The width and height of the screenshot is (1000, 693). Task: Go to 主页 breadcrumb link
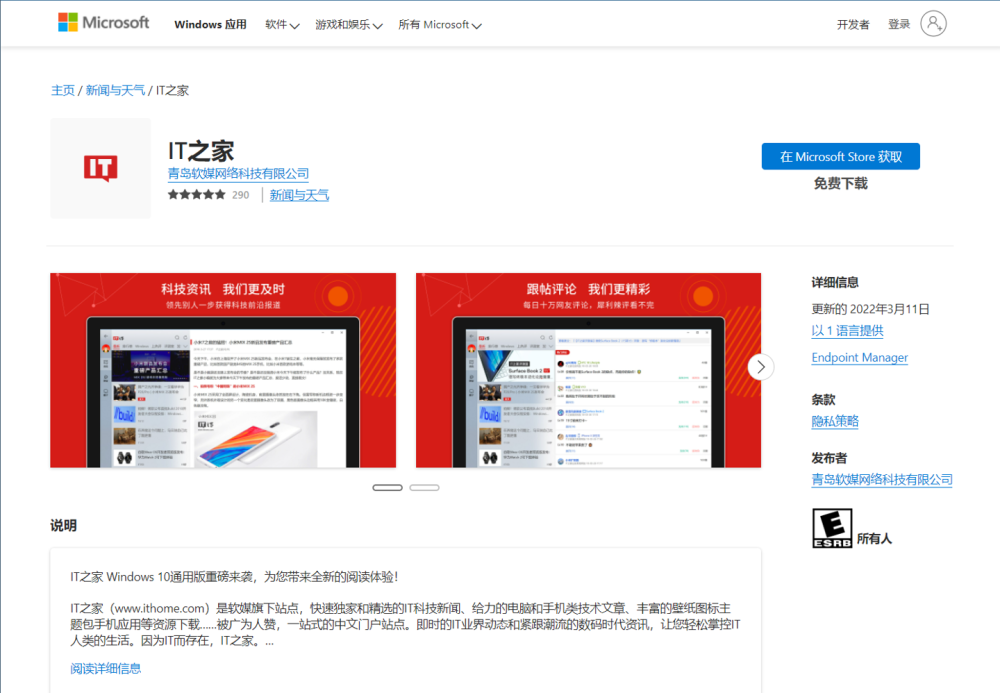pos(62,90)
